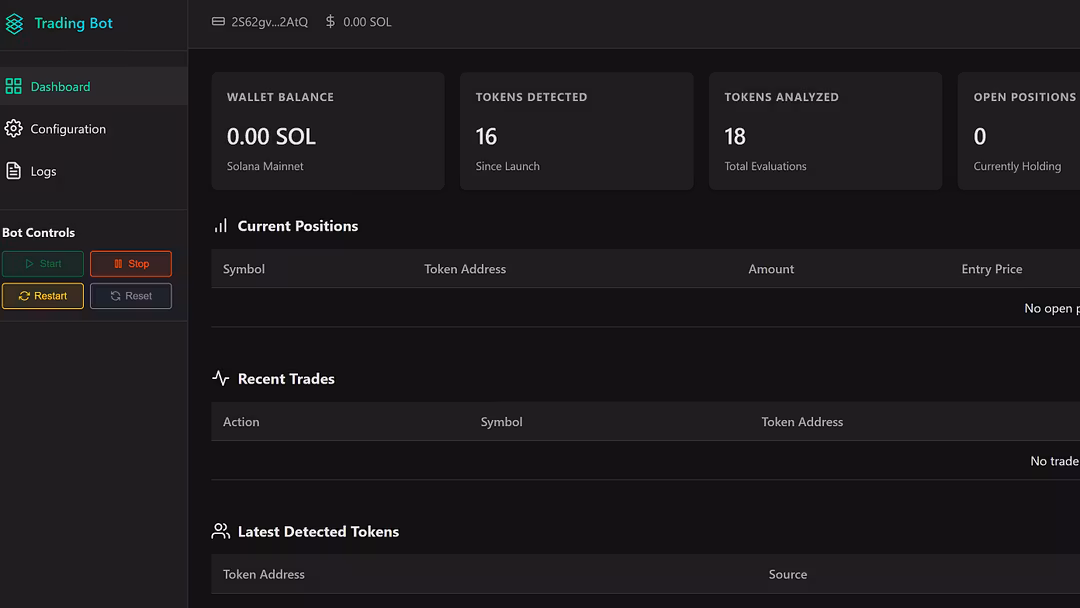Click the Configuration gear icon
Image resolution: width=1080 pixels, height=608 pixels.
pyautogui.click(x=13, y=129)
